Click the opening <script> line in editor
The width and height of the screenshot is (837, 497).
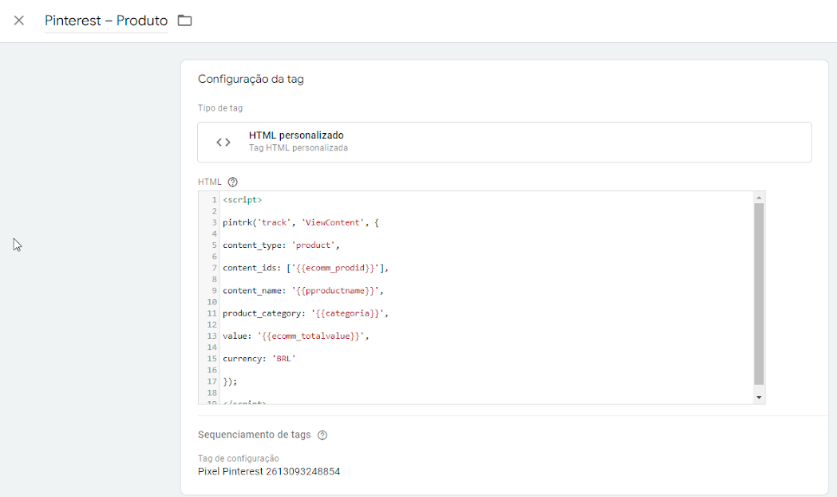coord(242,200)
